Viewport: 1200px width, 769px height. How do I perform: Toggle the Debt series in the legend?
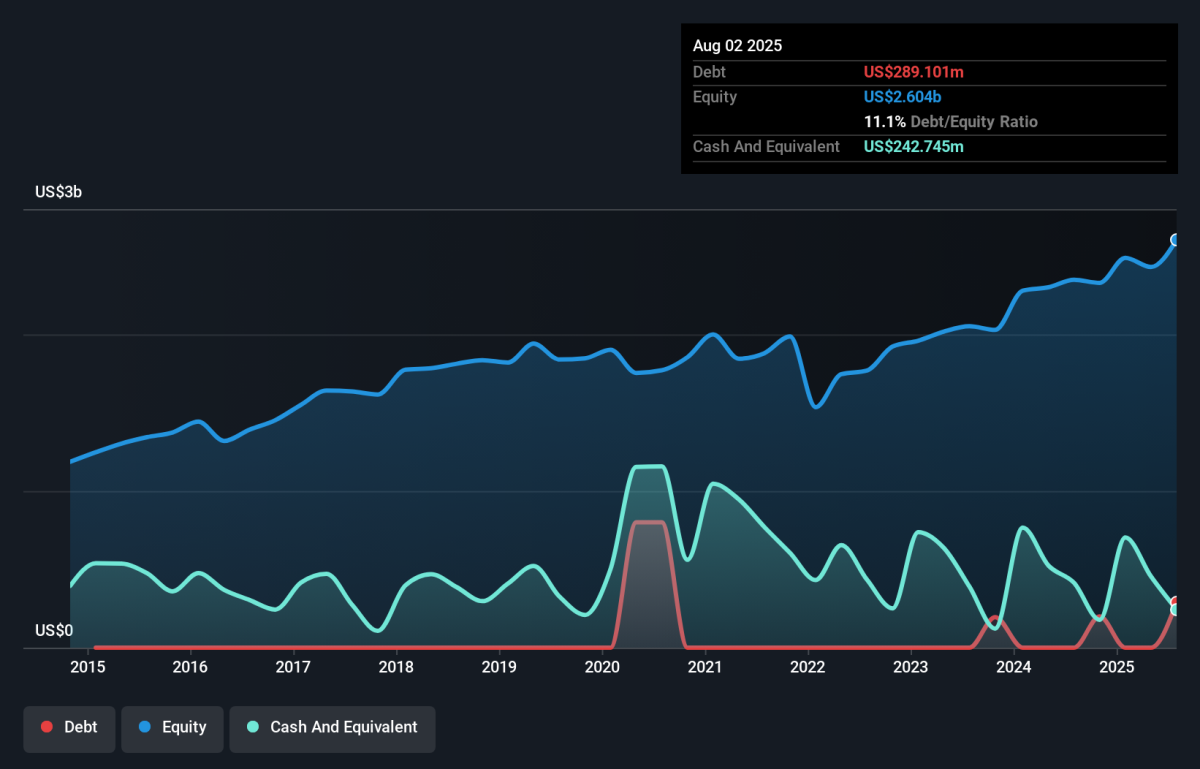[x=69, y=727]
